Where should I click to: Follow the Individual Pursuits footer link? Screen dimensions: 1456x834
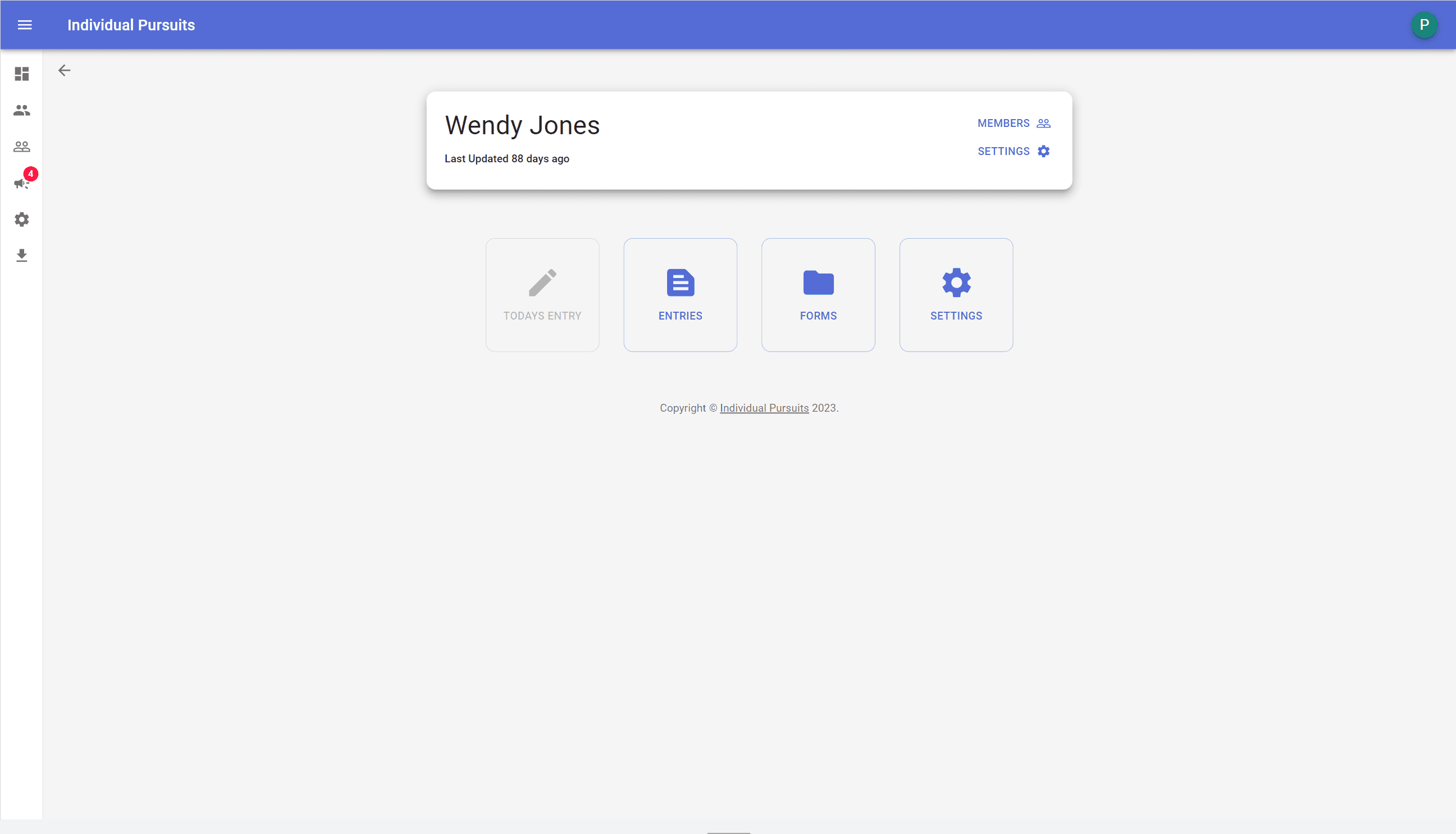click(764, 408)
